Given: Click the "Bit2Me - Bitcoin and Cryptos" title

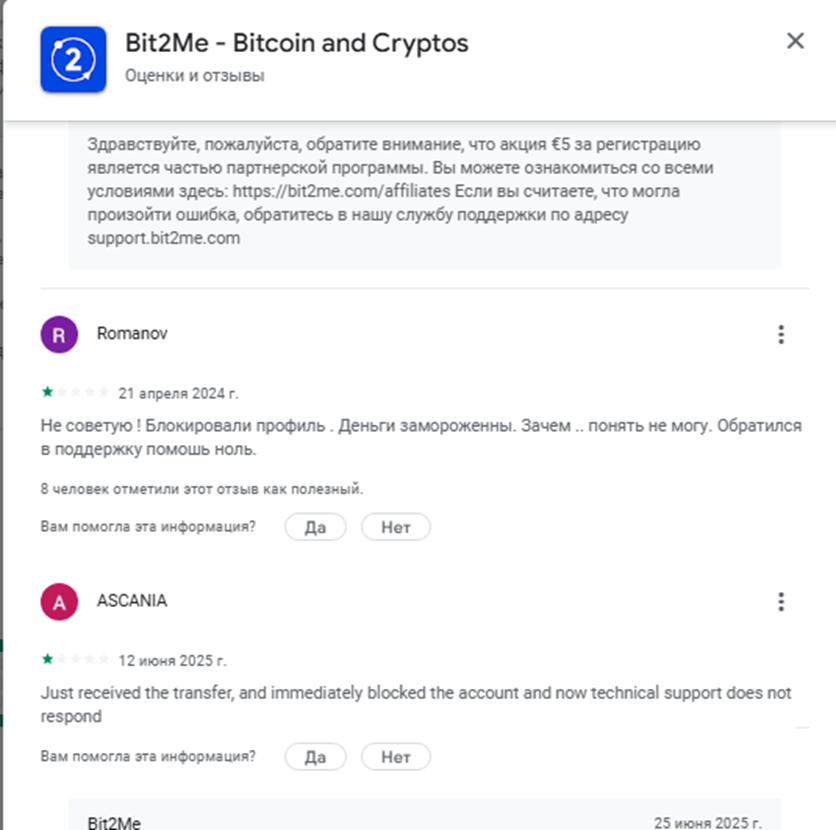Looking at the screenshot, I should [296, 44].
